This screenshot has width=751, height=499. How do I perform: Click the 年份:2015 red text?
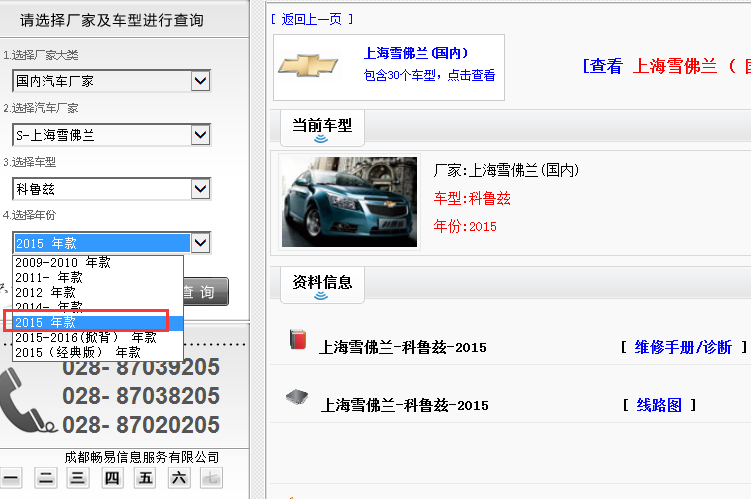coord(465,226)
